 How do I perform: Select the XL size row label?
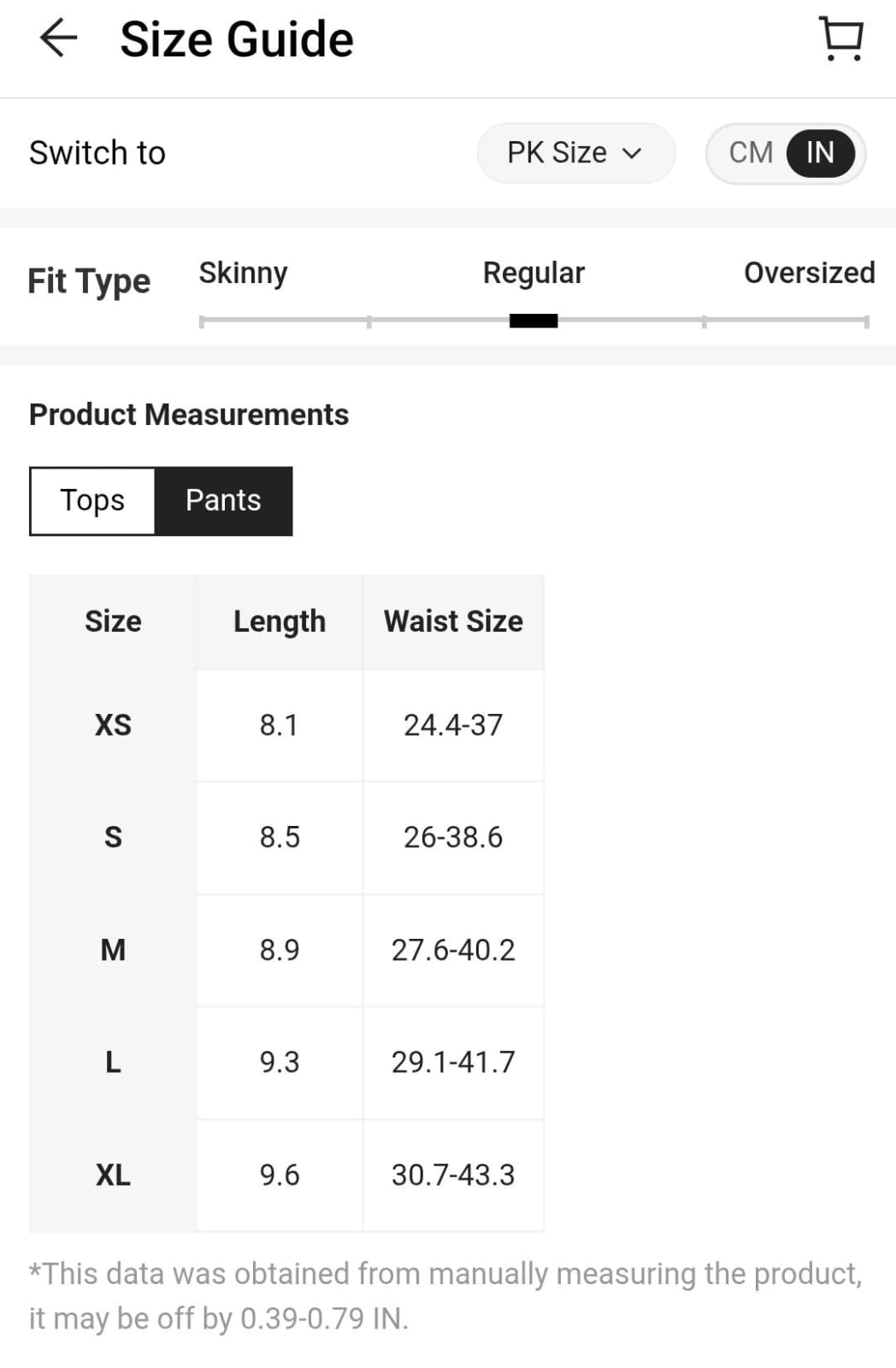pyautogui.click(x=113, y=1175)
